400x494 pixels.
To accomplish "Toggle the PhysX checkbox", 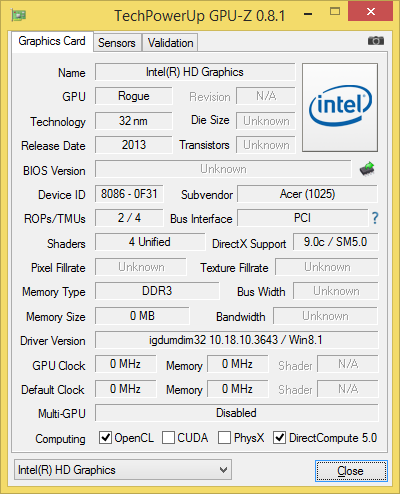I will [x=224, y=437].
